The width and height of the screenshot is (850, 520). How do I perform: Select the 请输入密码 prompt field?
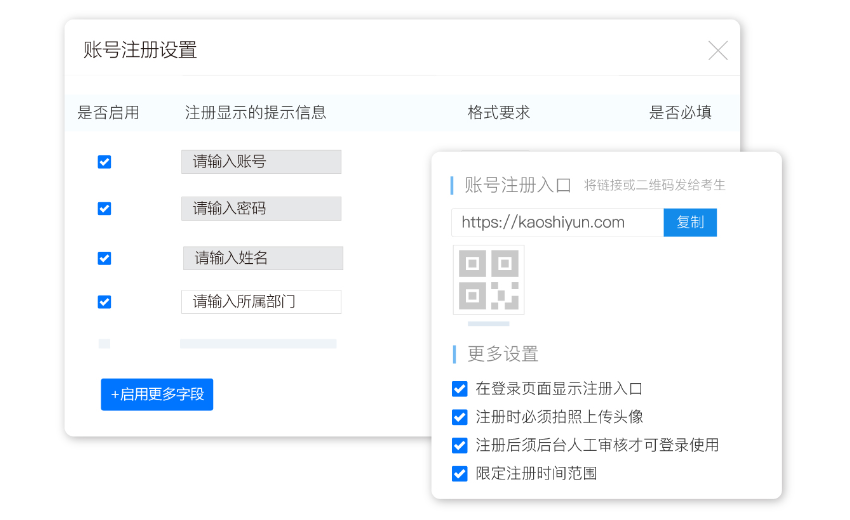coord(261,209)
